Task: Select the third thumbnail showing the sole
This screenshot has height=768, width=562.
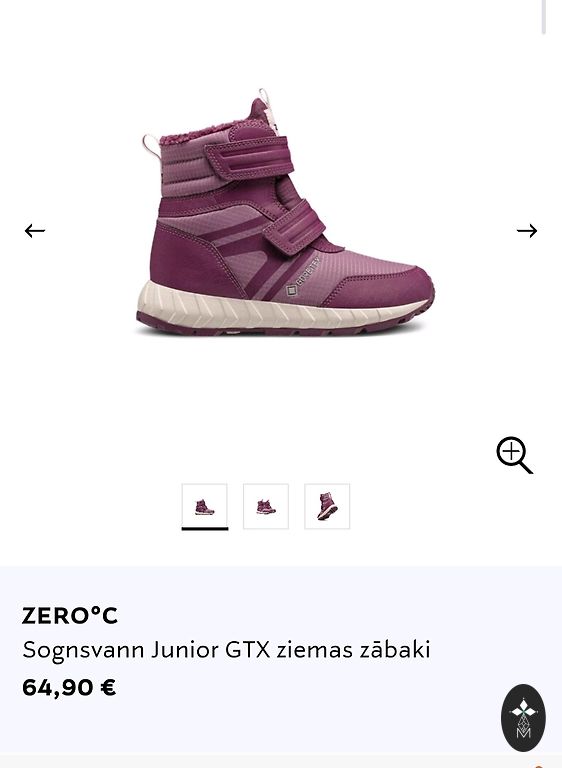Action: pyautogui.click(x=327, y=506)
